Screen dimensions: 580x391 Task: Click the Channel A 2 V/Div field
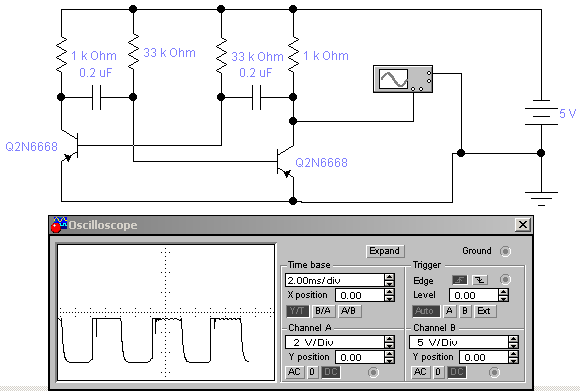335,342
